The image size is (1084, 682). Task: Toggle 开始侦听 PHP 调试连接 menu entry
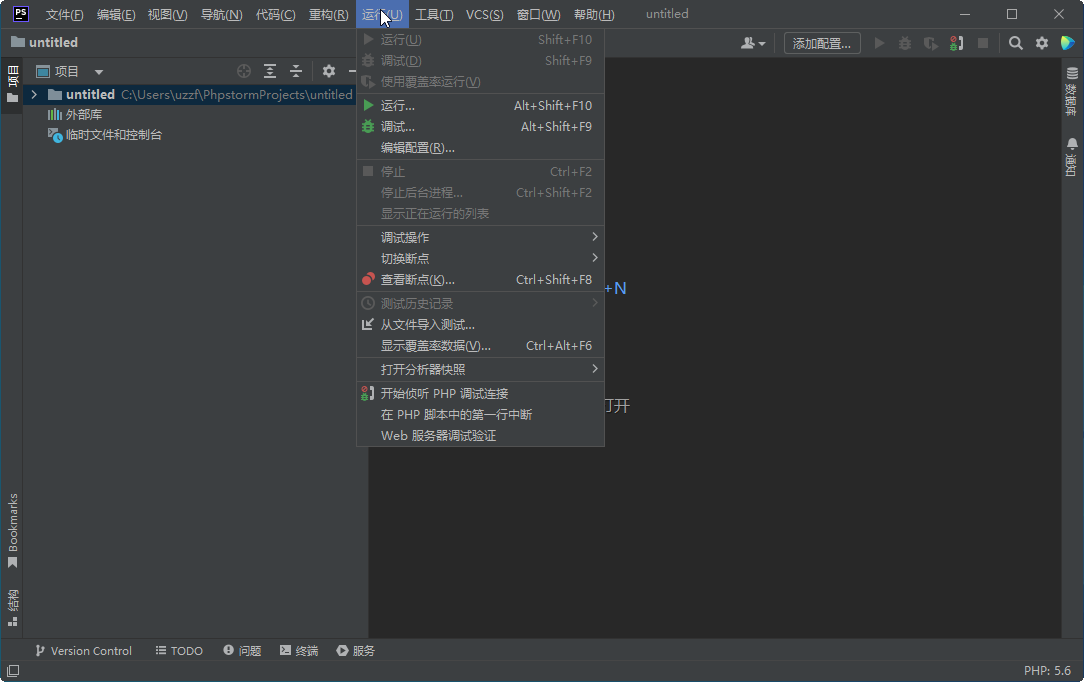click(x=480, y=394)
